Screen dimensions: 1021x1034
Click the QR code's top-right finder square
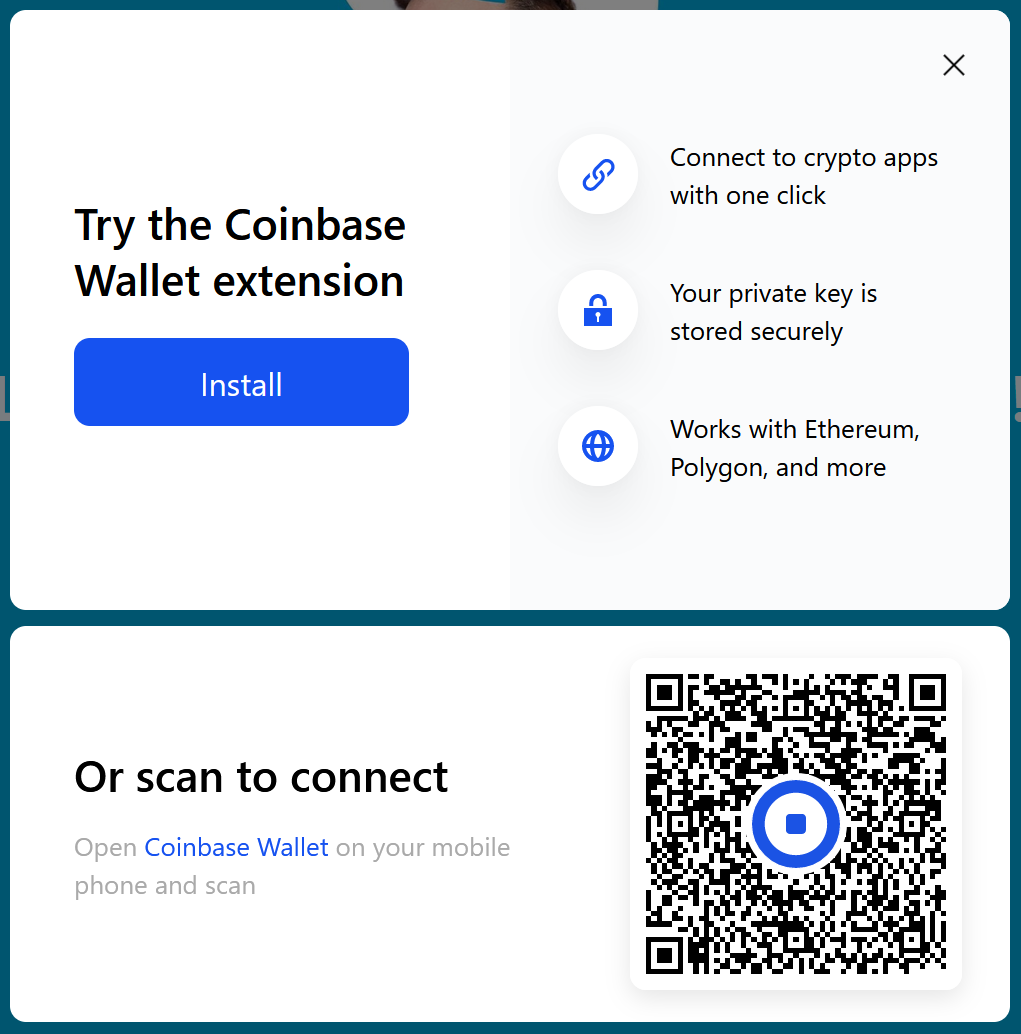pyautogui.click(x=927, y=693)
